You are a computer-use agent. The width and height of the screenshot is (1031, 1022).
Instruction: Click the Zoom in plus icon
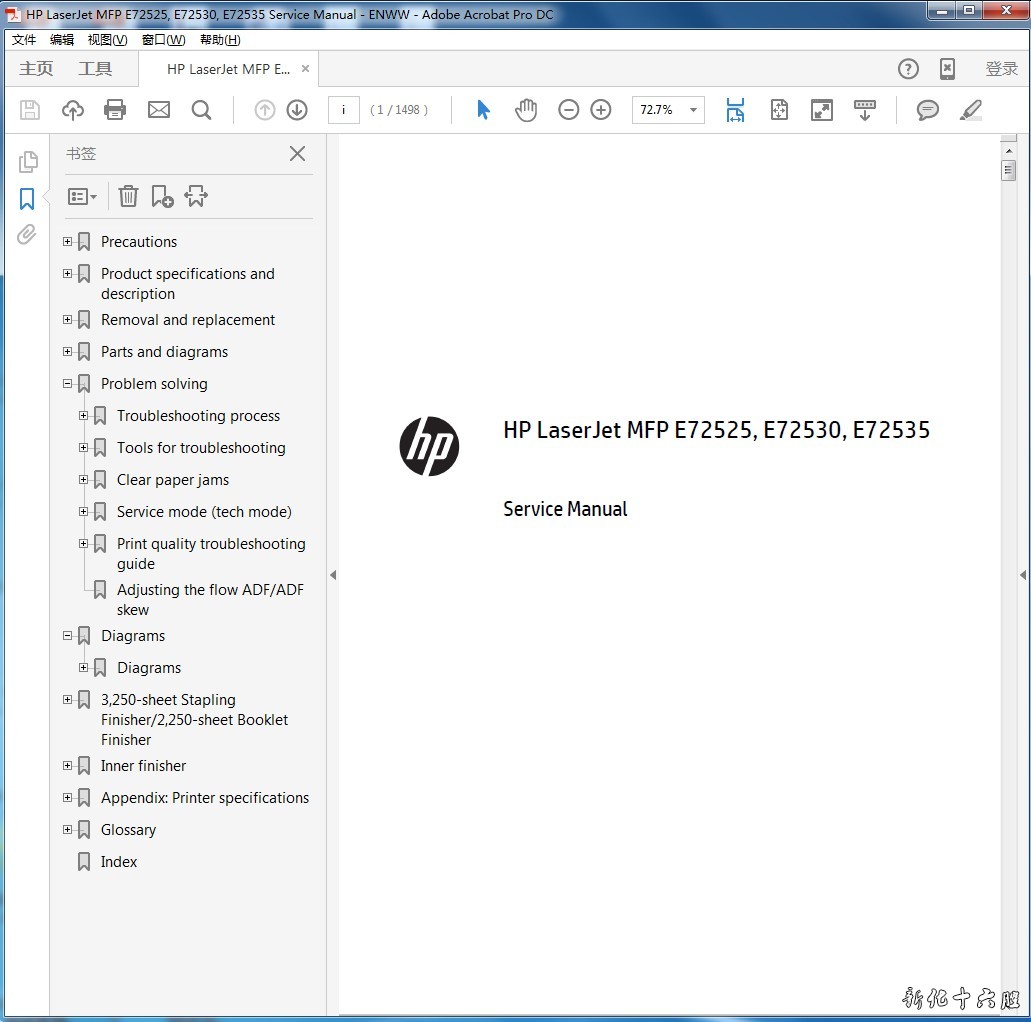(600, 110)
